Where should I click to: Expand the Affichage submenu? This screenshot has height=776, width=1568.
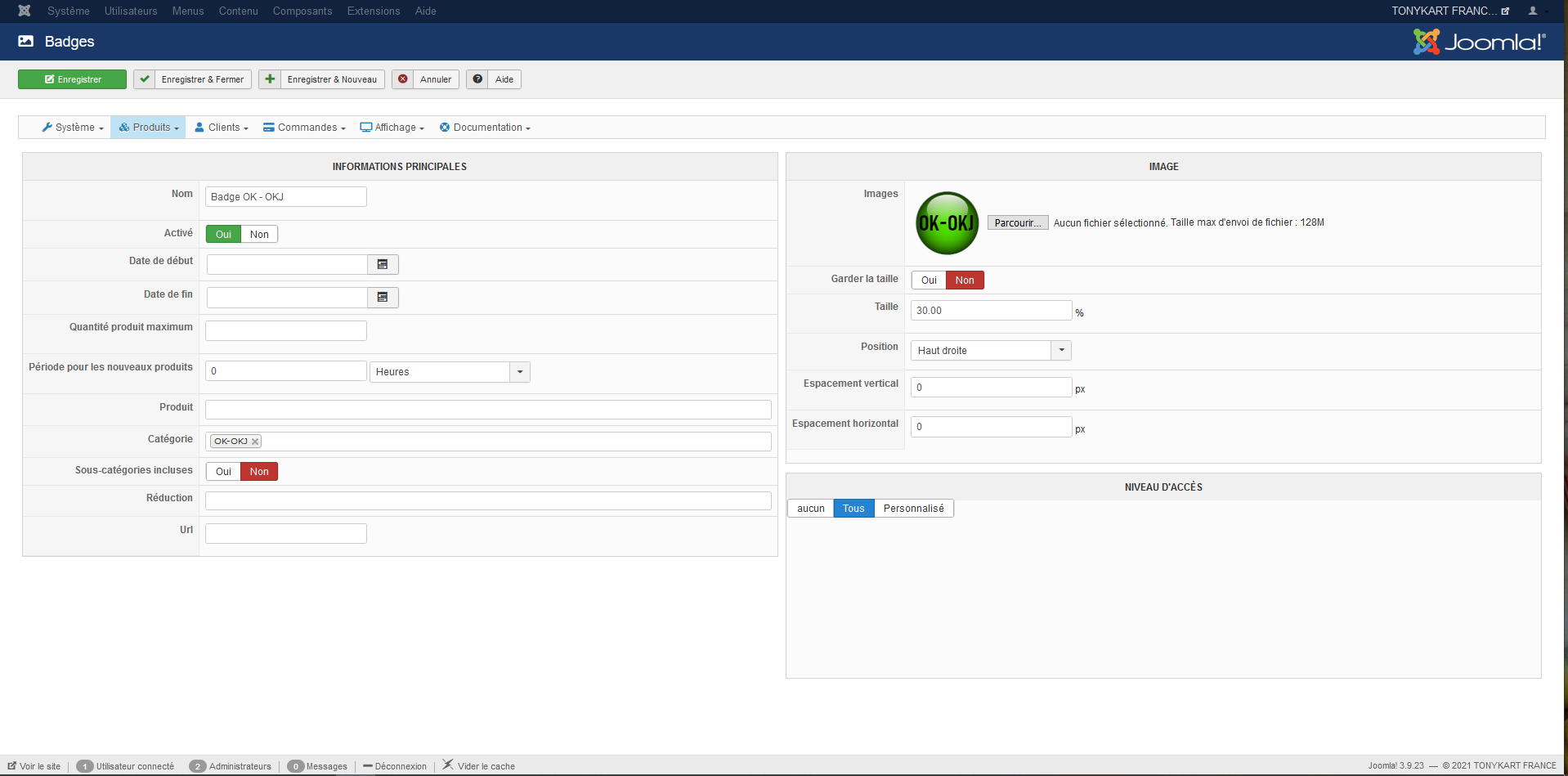point(392,128)
